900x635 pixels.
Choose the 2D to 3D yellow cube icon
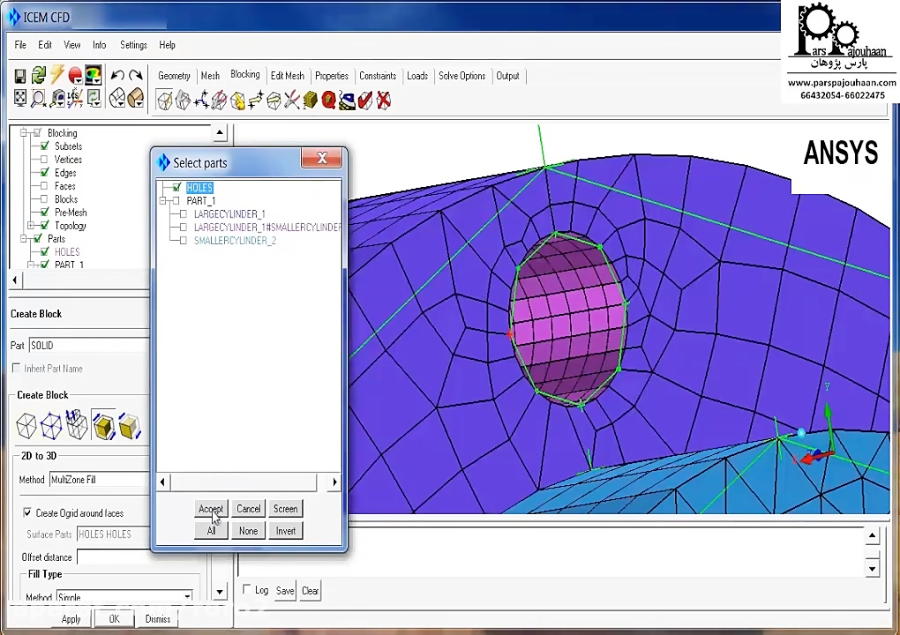point(104,425)
